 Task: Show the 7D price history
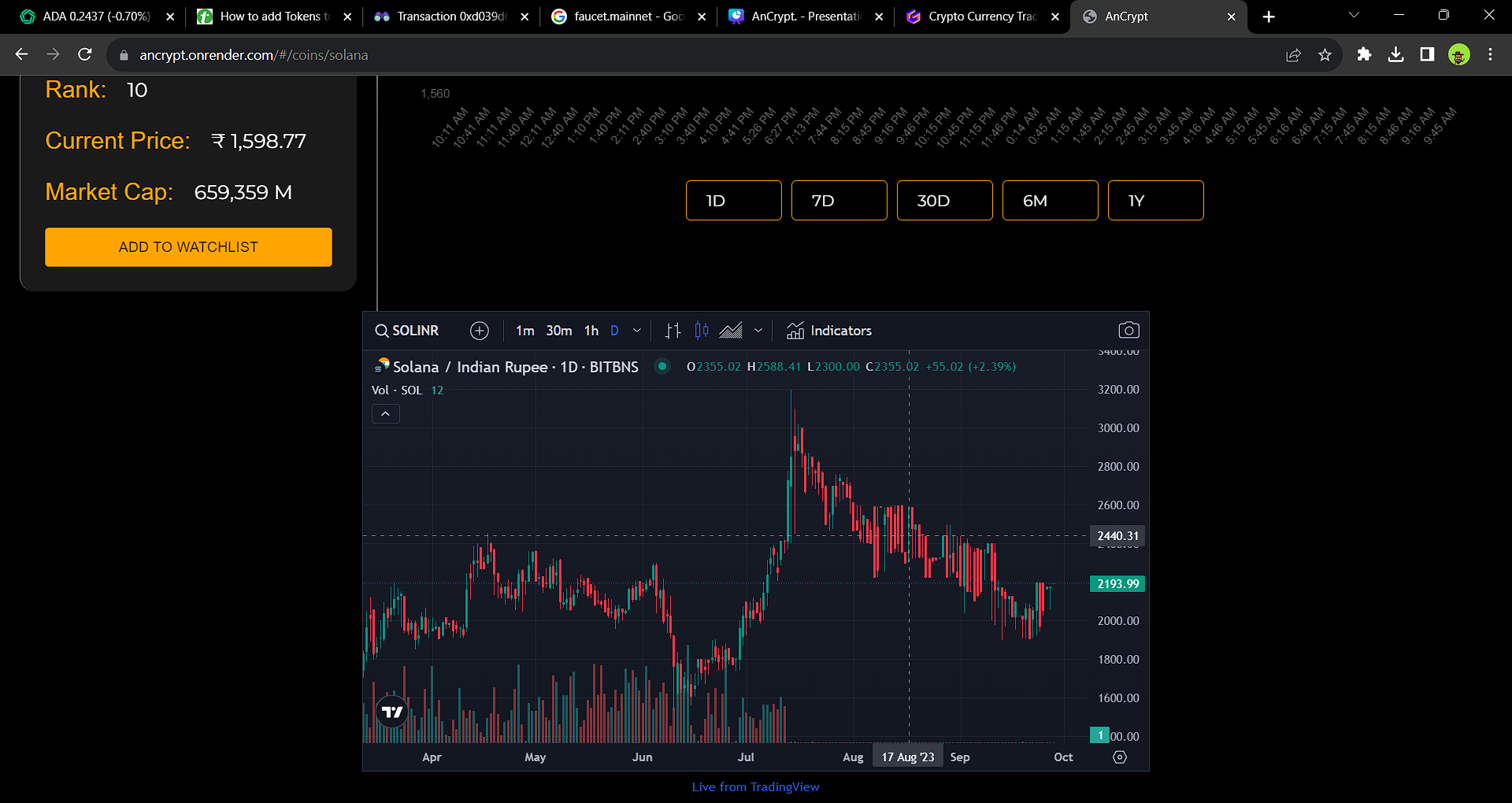pyautogui.click(x=839, y=201)
